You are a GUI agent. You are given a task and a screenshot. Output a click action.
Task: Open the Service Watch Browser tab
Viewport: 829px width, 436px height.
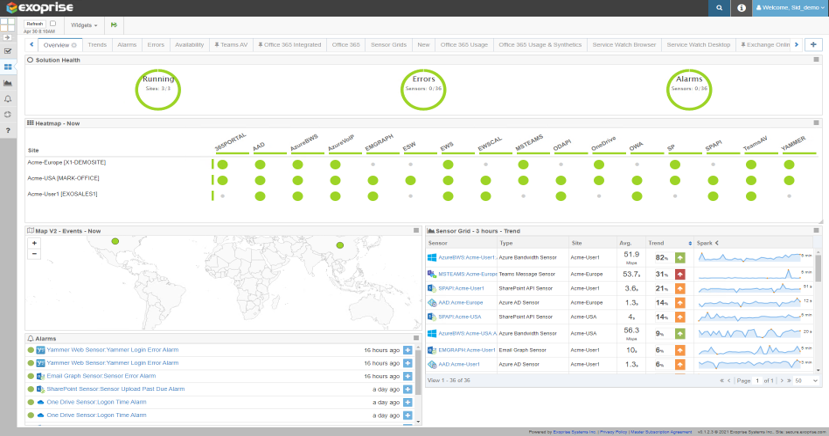624,45
